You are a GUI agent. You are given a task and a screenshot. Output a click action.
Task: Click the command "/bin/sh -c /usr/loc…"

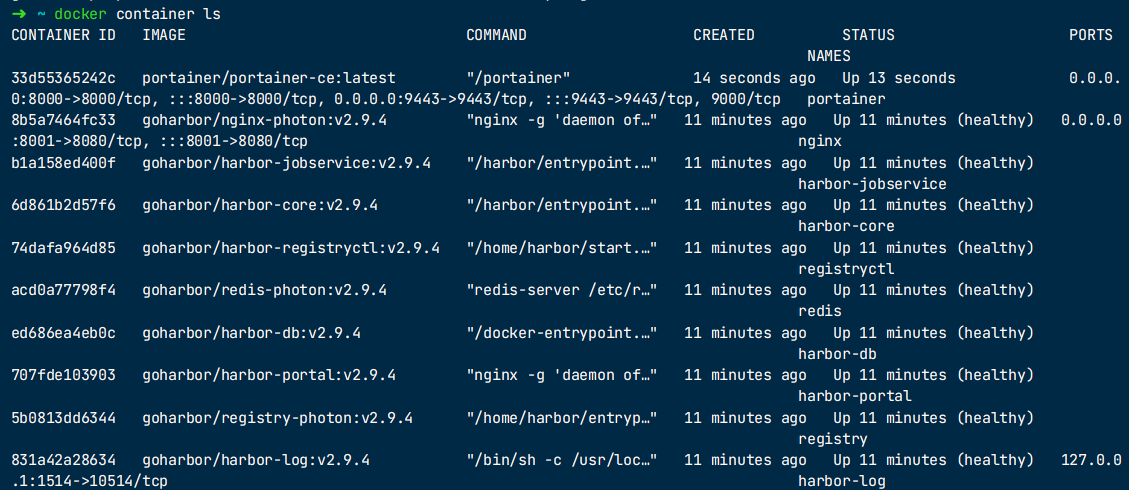pyautogui.click(x=562, y=460)
